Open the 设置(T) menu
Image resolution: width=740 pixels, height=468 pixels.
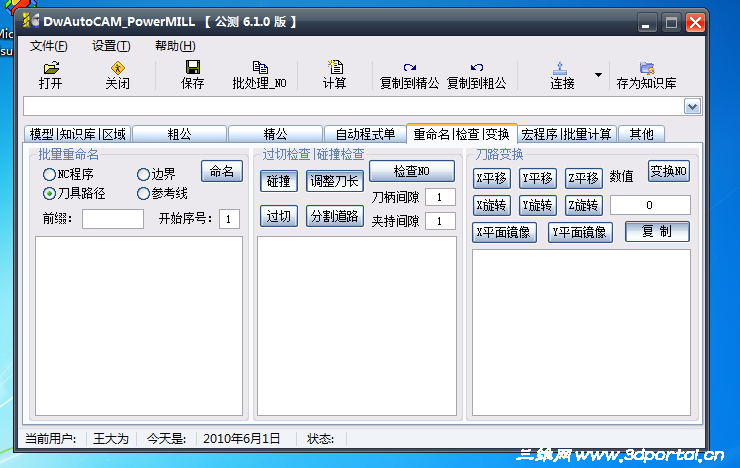pos(111,46)
